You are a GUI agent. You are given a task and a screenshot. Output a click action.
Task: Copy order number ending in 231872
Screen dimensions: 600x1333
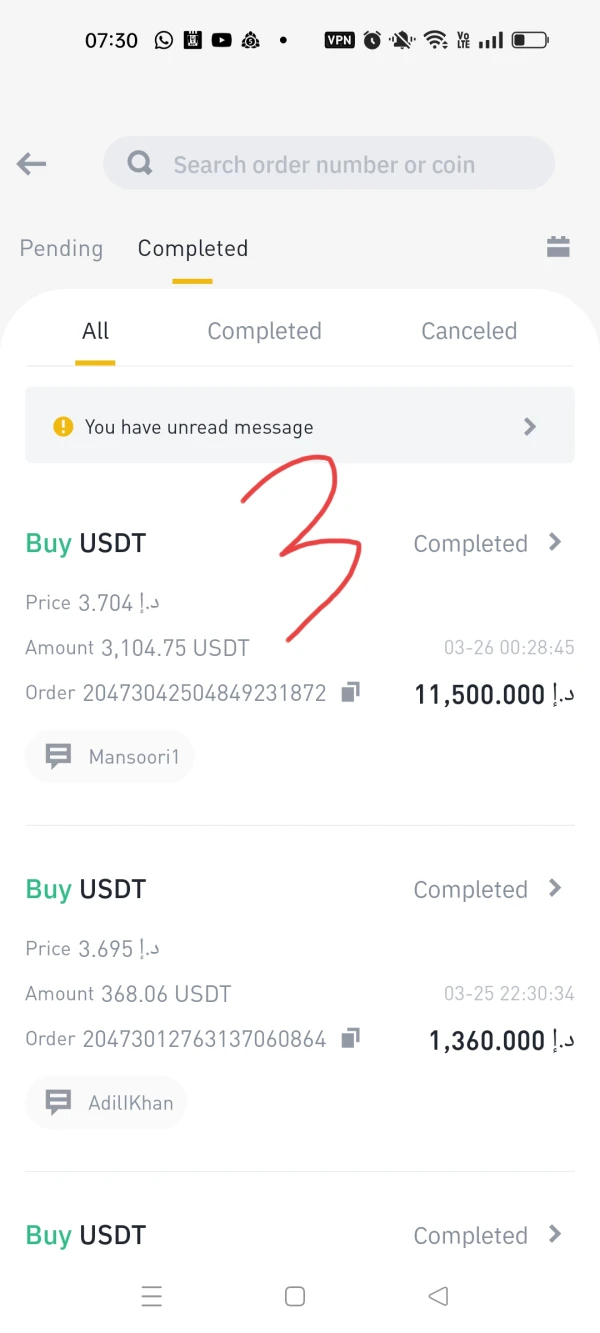[x=350, y=692]
